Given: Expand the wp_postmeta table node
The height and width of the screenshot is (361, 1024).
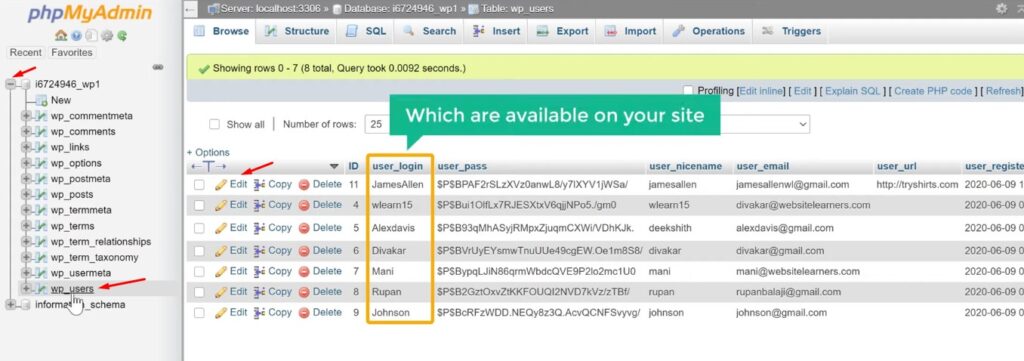Looking at the screenshot, I should [x=26, y=179].
